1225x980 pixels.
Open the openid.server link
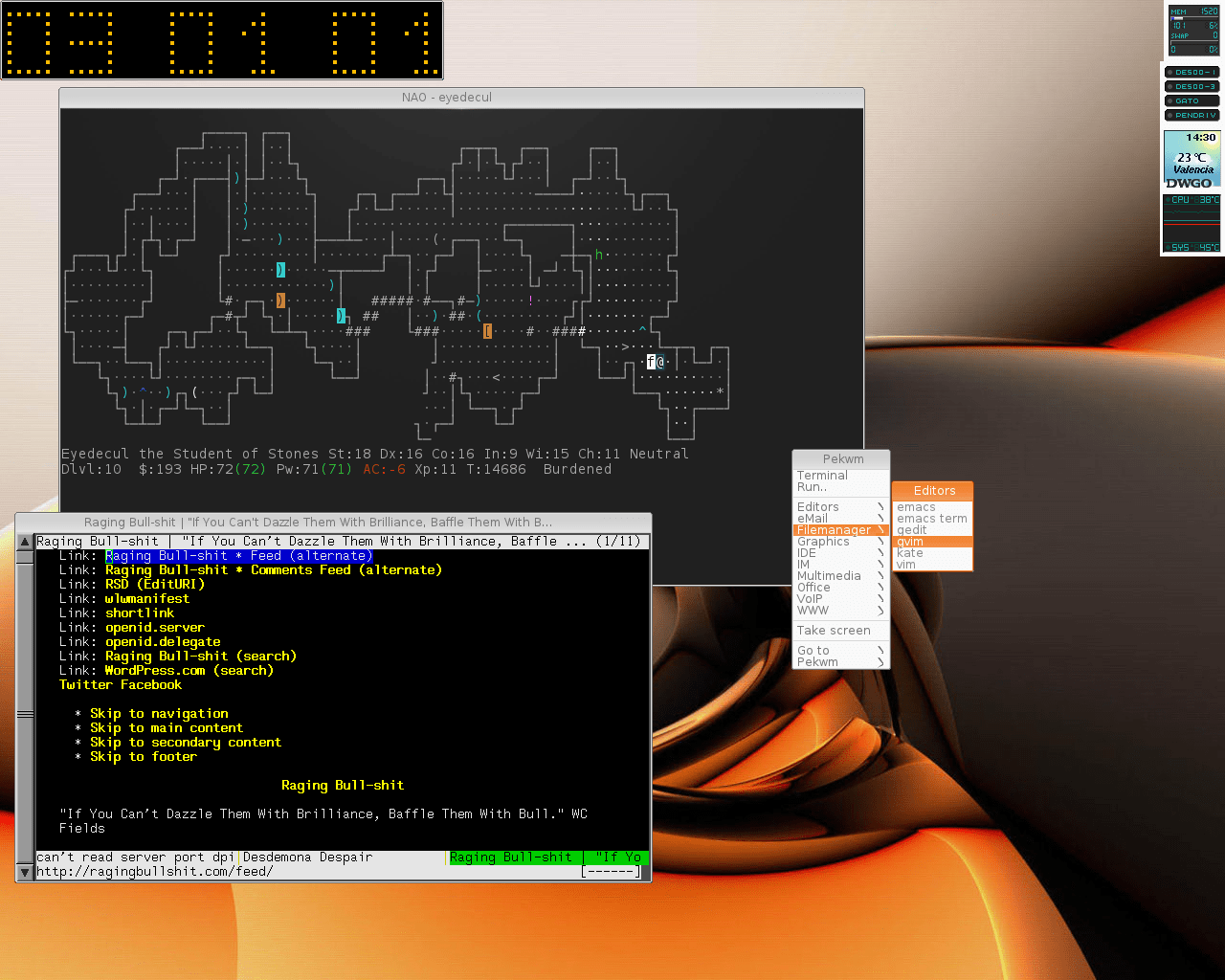click(x=155, y=628)
